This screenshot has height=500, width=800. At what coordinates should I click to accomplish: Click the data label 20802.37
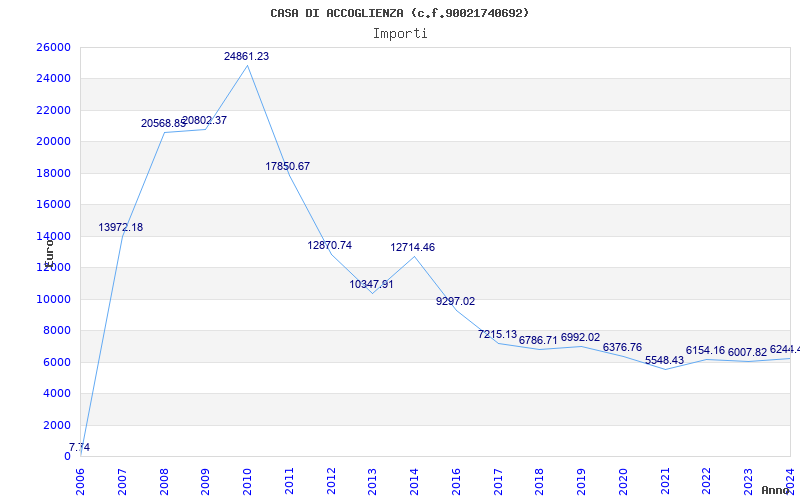tap(205, 121)
